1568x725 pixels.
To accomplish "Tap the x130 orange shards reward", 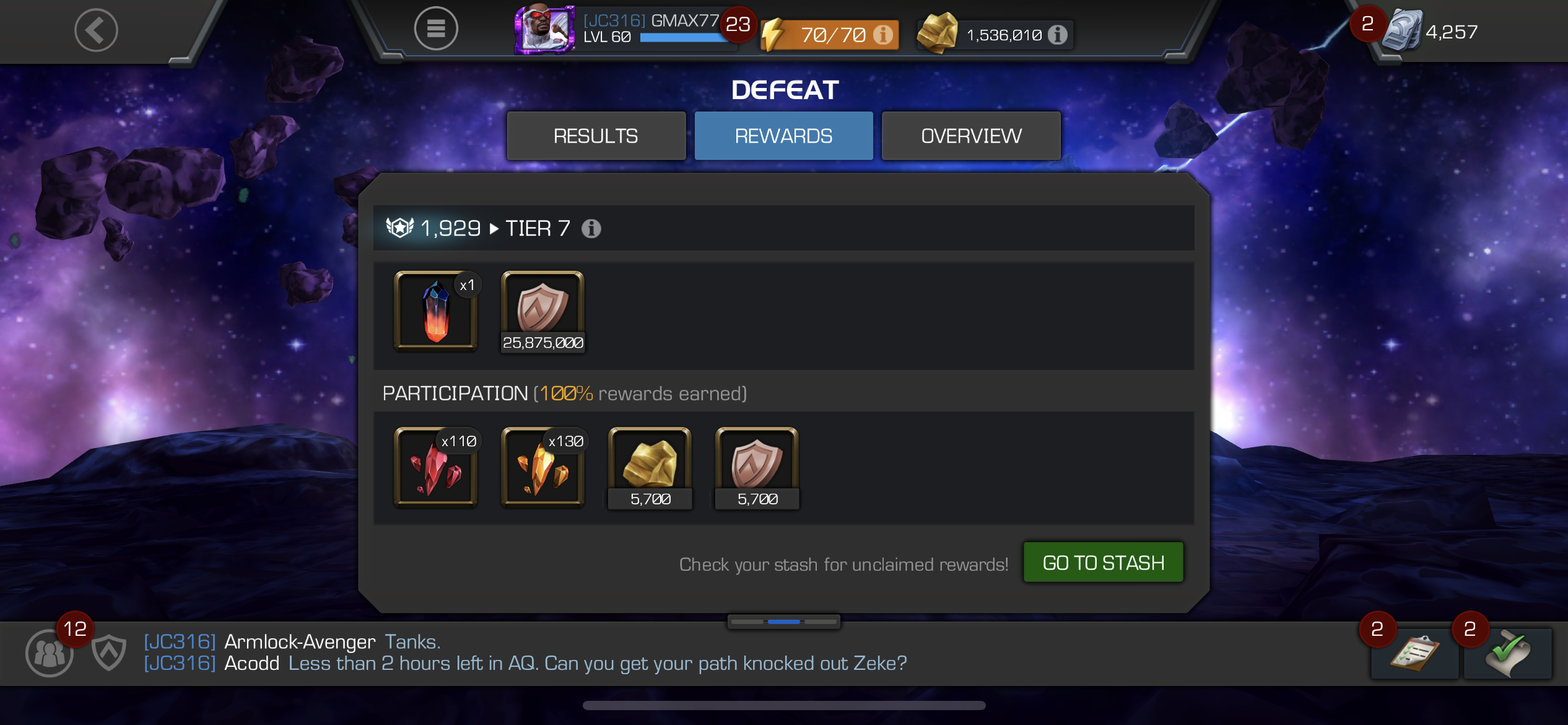I will point(542,468).
